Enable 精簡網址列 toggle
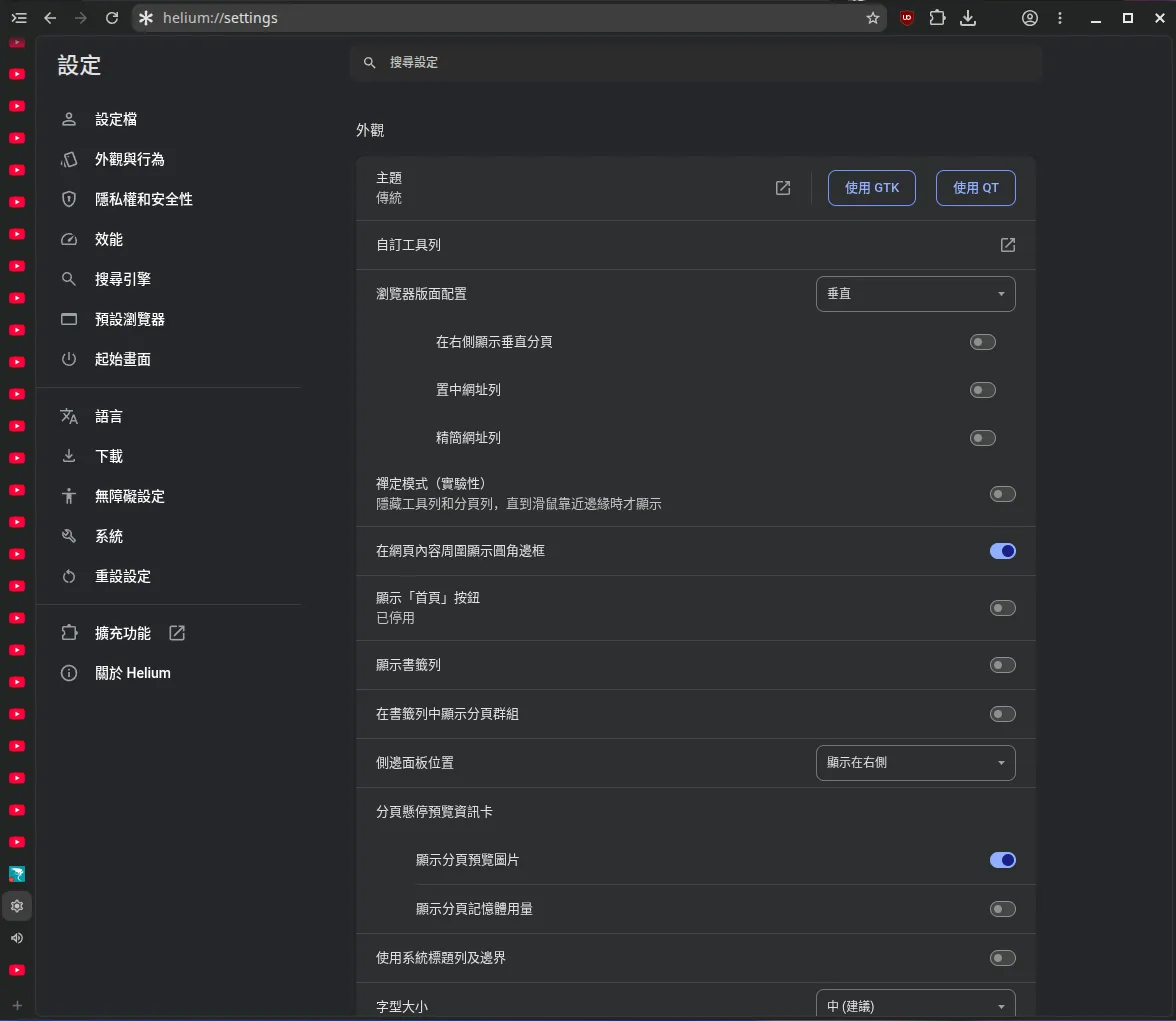This screenshot has width=1176, height=1021. pos(982,438)
